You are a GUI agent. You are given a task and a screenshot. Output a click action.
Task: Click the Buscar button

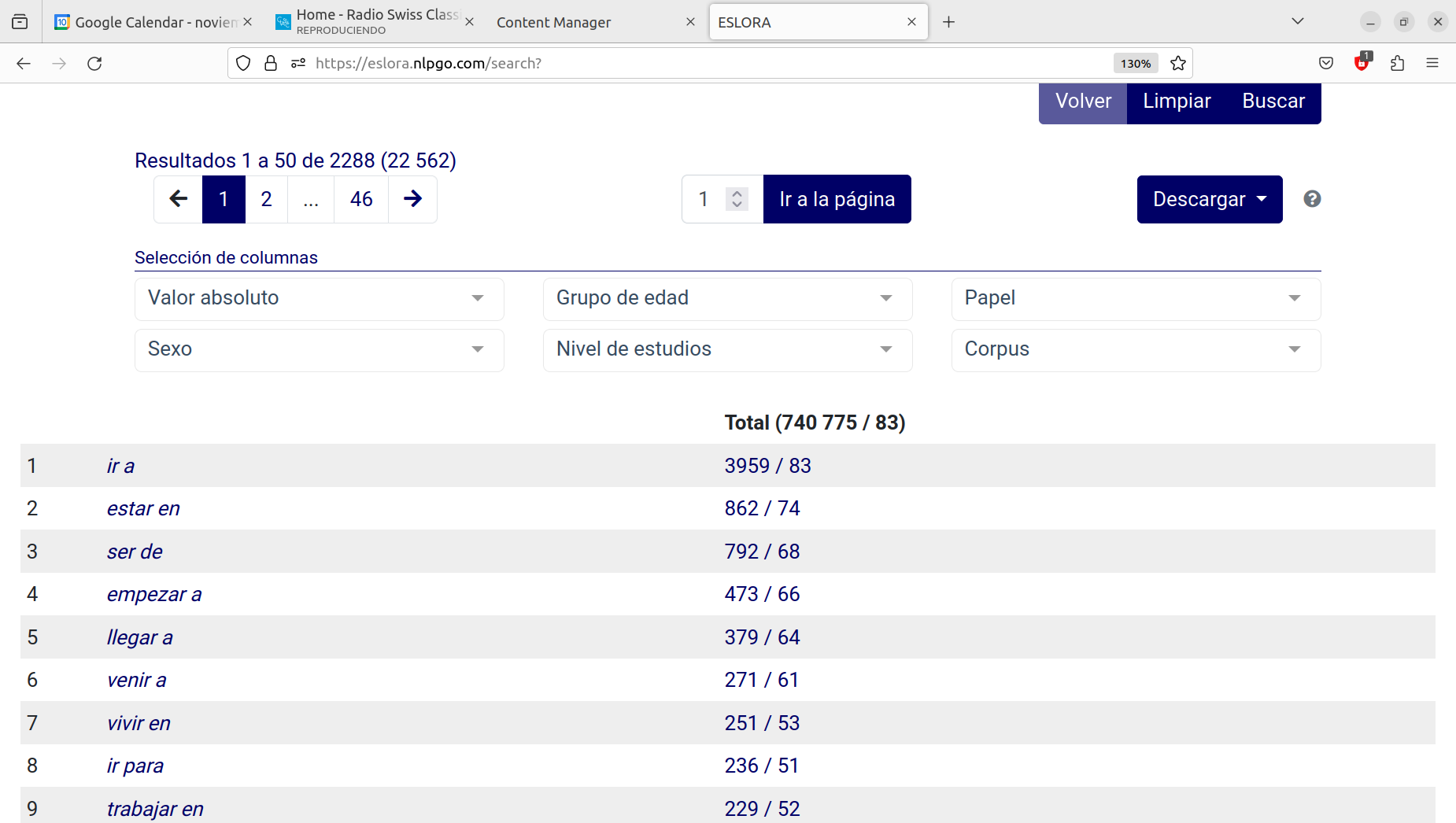point(1273,101)
